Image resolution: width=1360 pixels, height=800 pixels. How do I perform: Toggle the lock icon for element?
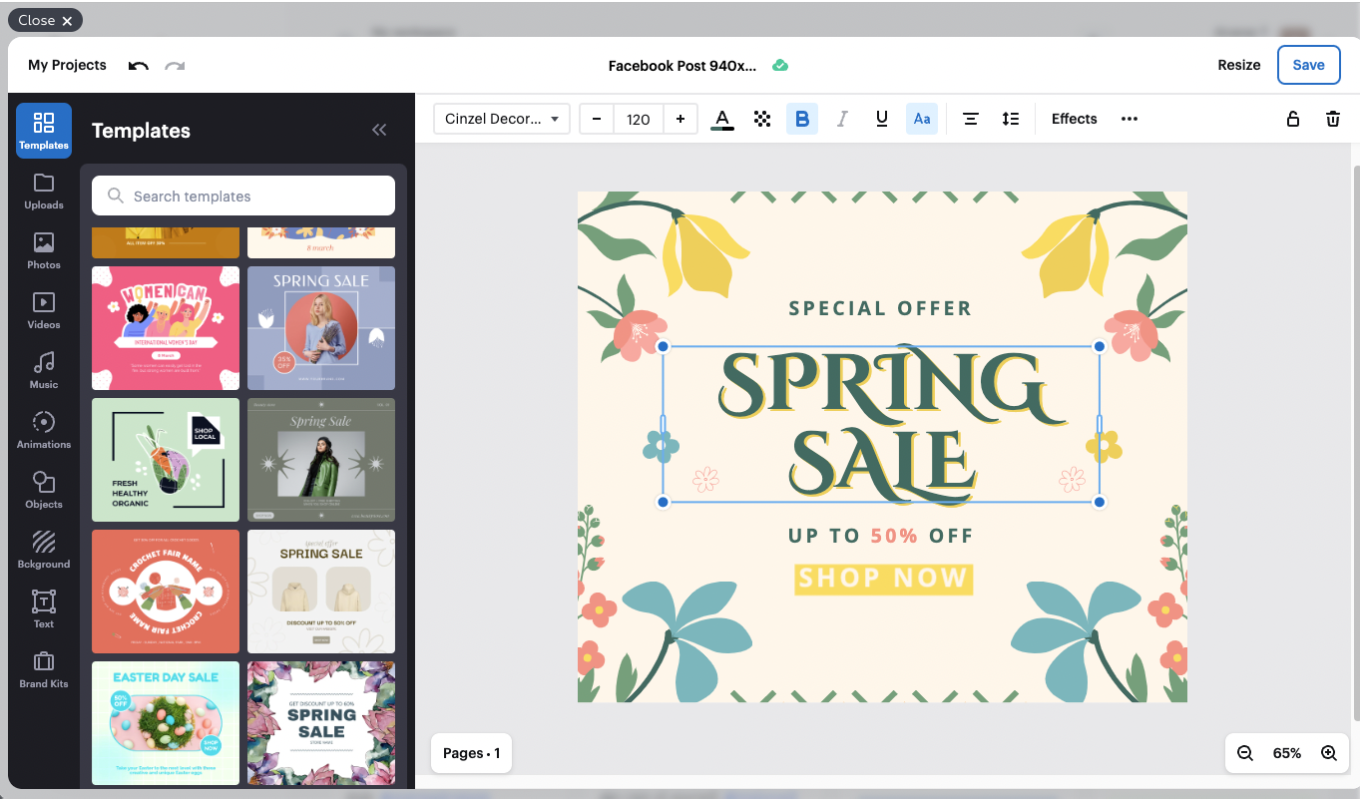point(1292,119)
